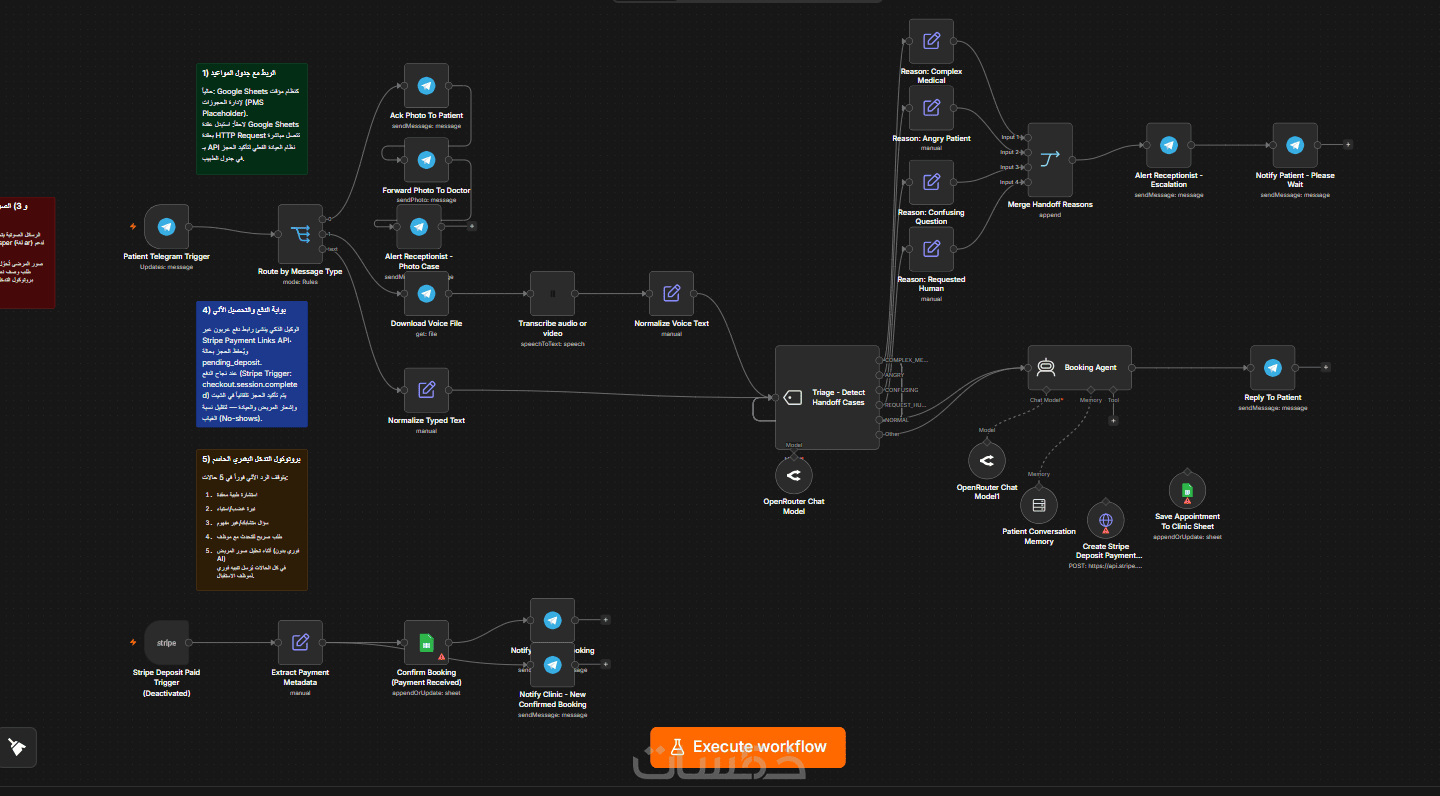This screenshot has height=796, width=1440.
Task: Select the Patient Telegram Trigger node
Action: tap(166, 227)
